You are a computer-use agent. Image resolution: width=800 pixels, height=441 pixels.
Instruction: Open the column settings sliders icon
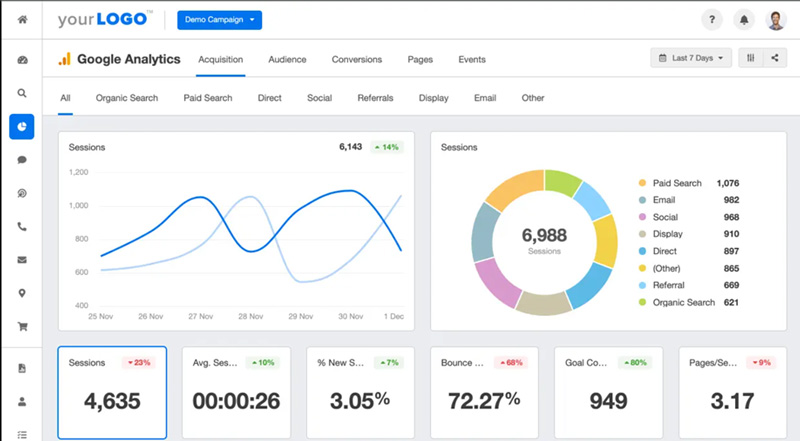click(x=750, y=59)
